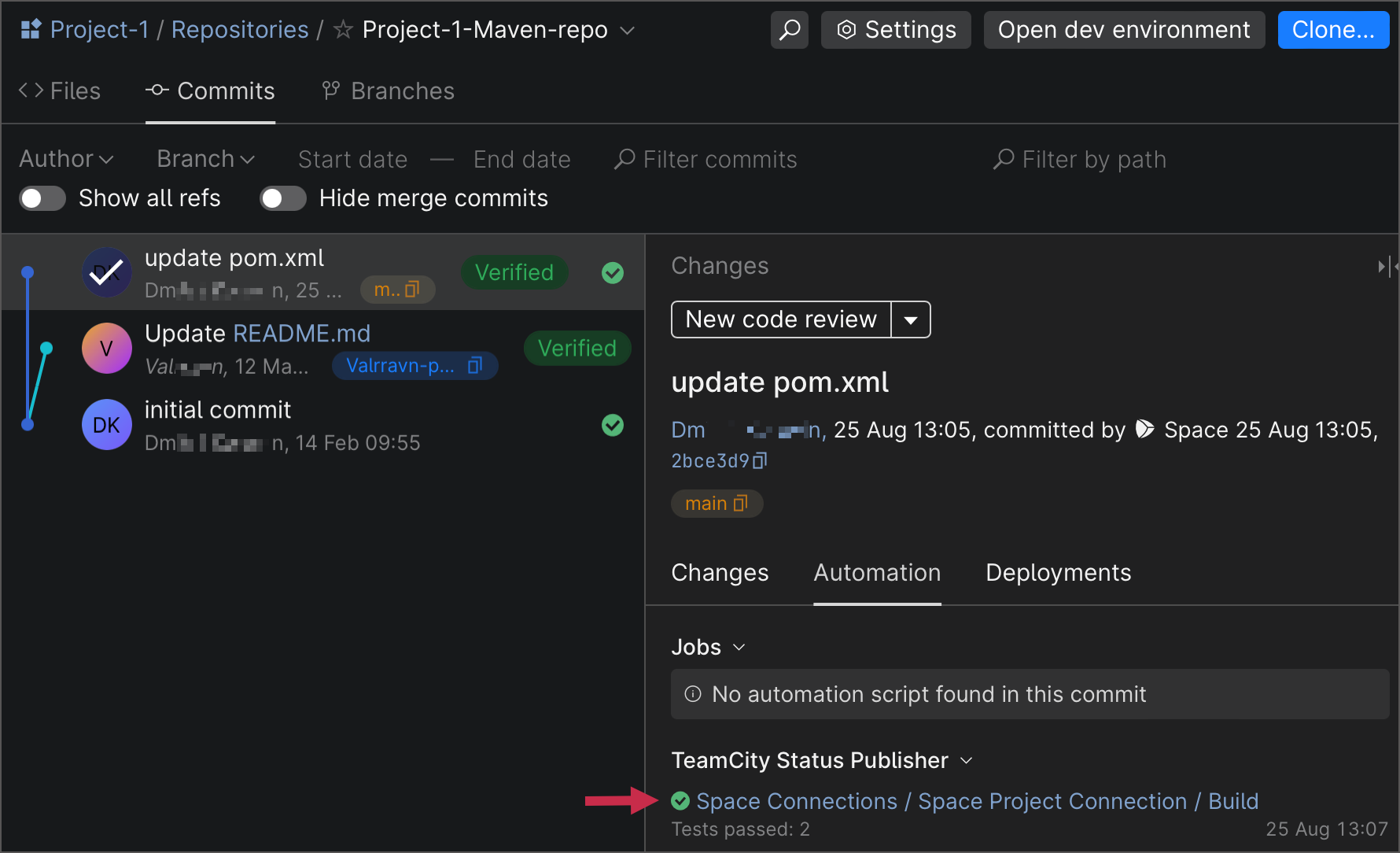Open the Space Project Connection Build link
This screenshot has height=853, width=1400.
tap(977, 801)
